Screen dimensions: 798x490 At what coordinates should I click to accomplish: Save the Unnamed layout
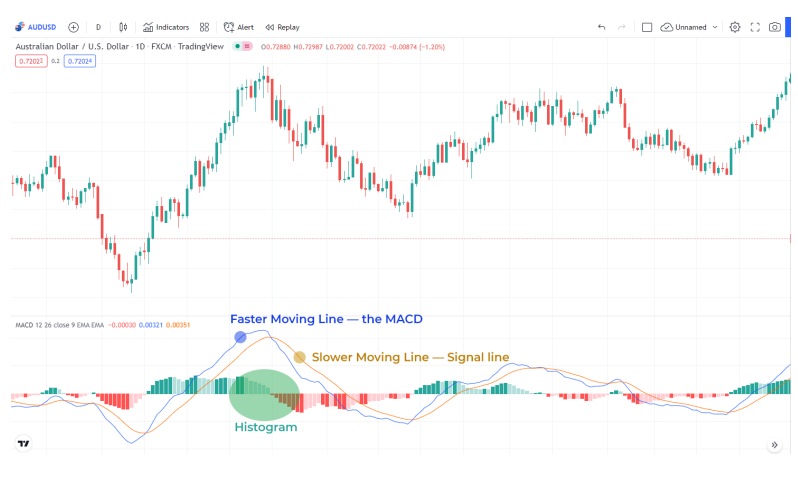[x=683, y=27]
